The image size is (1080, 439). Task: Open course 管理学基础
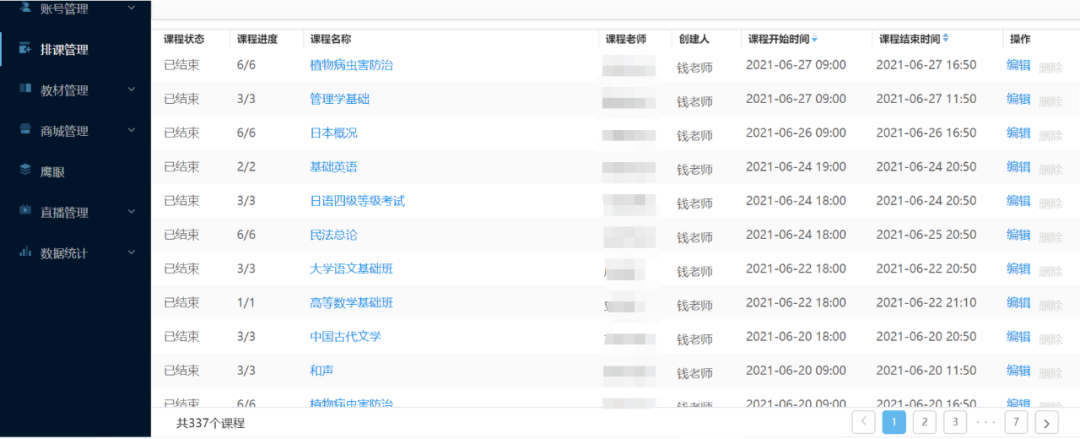[x=340, y=99]
